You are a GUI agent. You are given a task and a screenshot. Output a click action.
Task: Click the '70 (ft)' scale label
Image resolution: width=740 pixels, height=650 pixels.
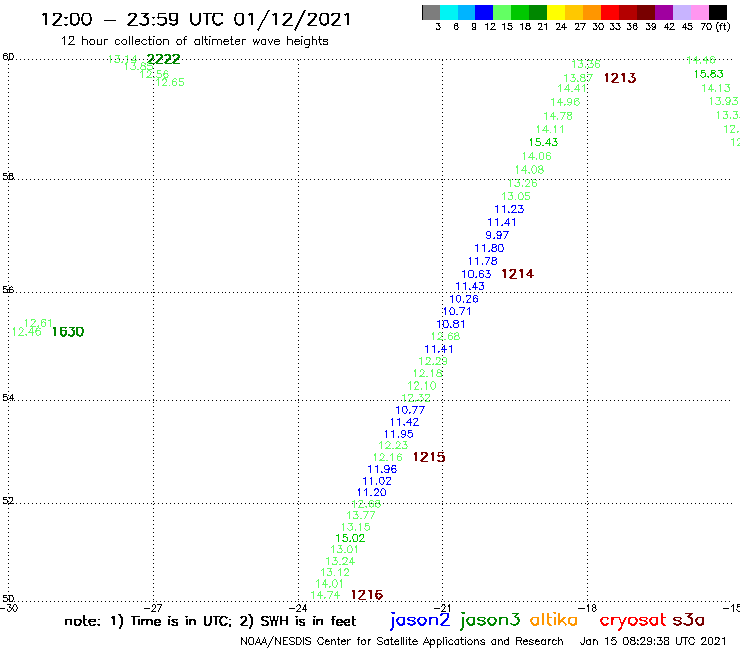(x=715, y=26)
